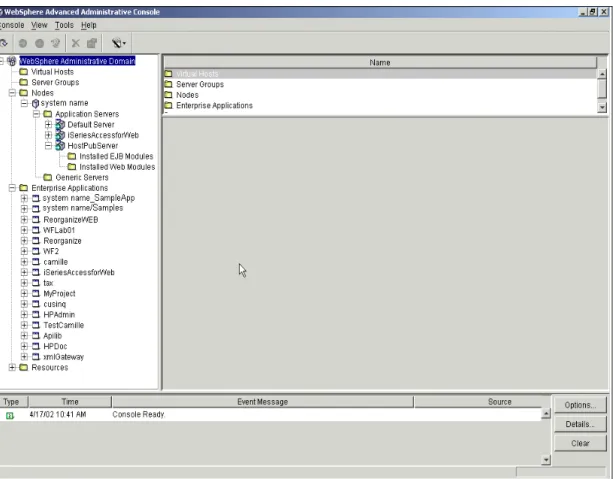Click event log scrollbar down arrow
The width and height of the screenshot is (613, 479).
point(546,460)
